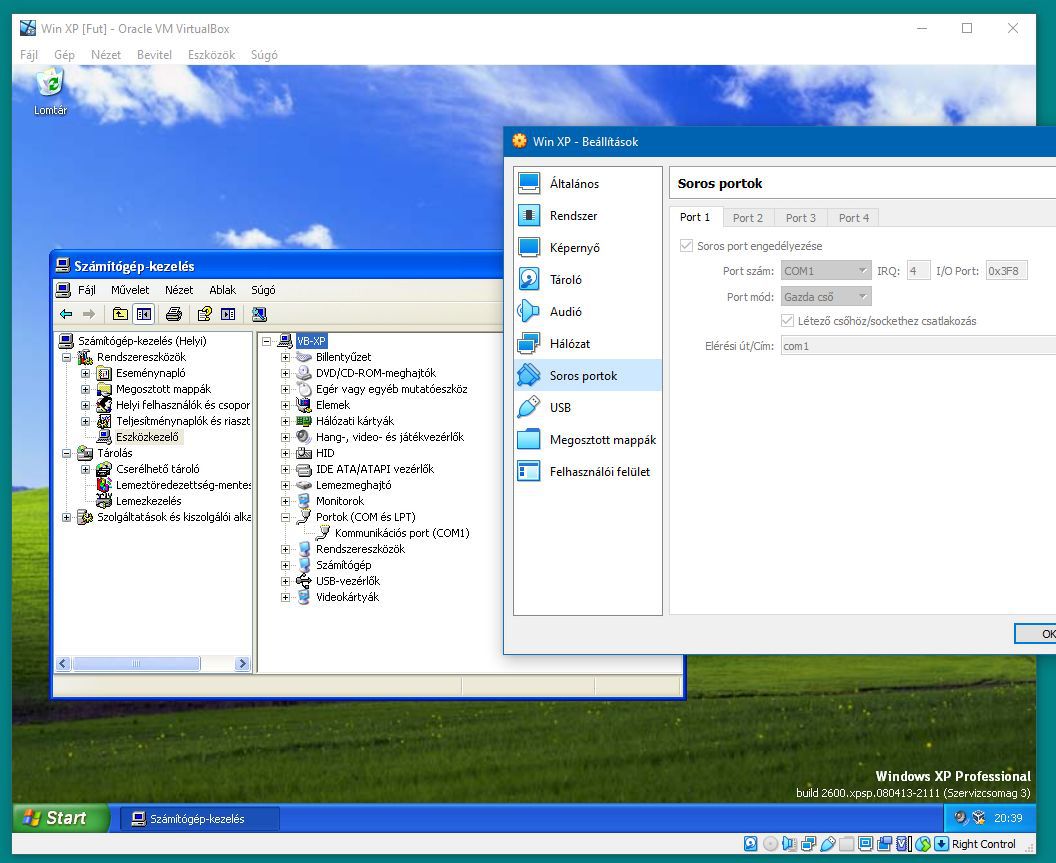Open VirtualBox Eszközök menu
The width and height of the screenshot is (1056, 863).
[x=211, y=55]
